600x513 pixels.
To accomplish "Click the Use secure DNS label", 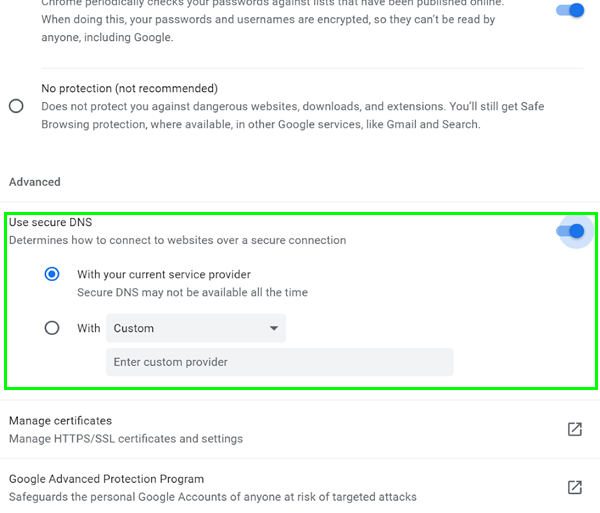I will tap(50, 222).
